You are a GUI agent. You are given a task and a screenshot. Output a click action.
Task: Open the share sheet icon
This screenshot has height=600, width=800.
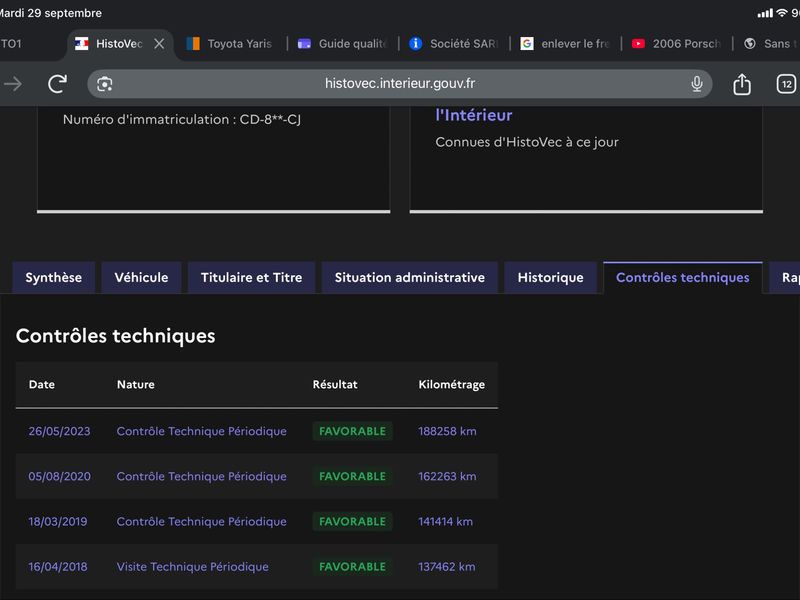click(x=742, y=84)
